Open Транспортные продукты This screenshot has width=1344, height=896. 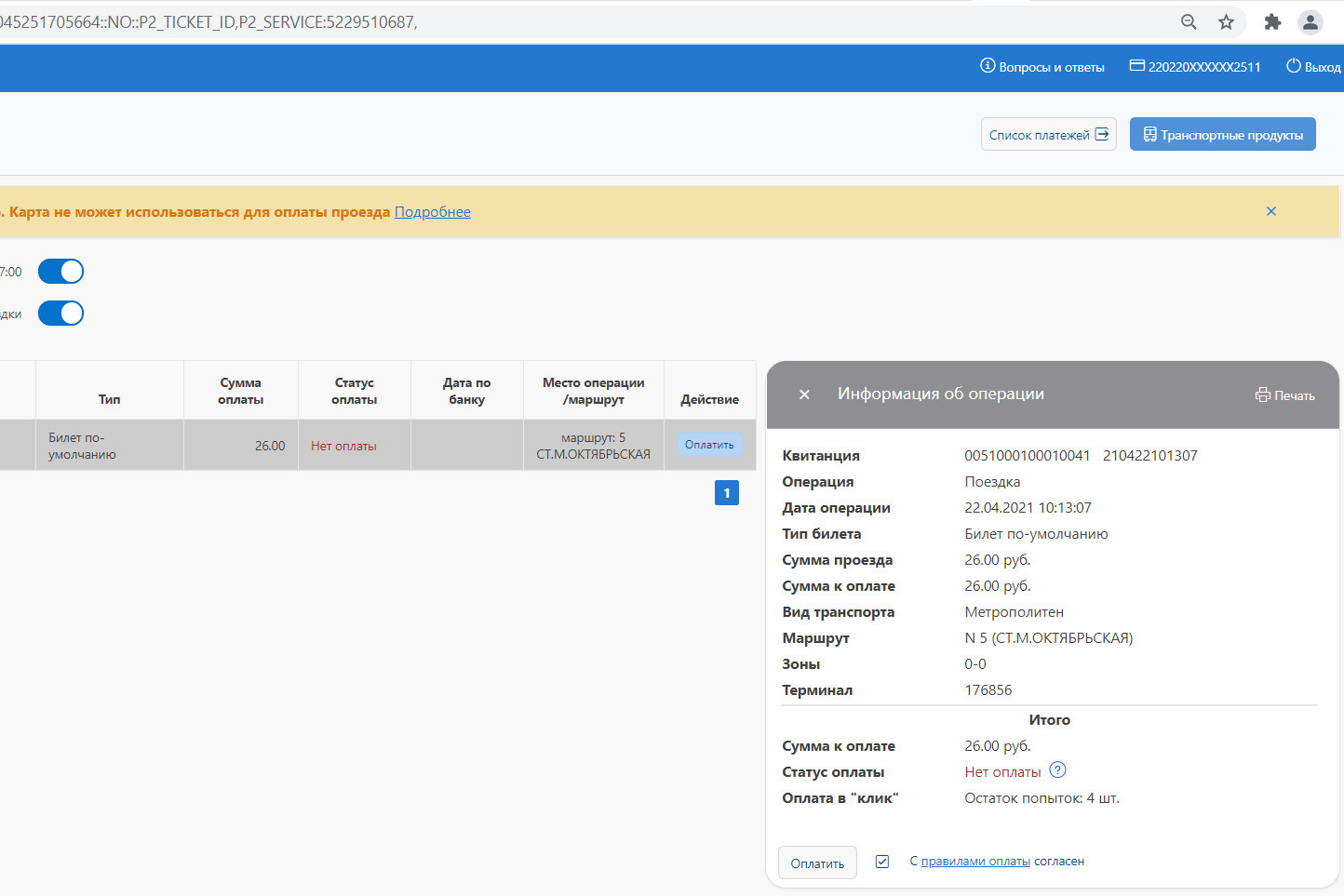[1223, 135]
